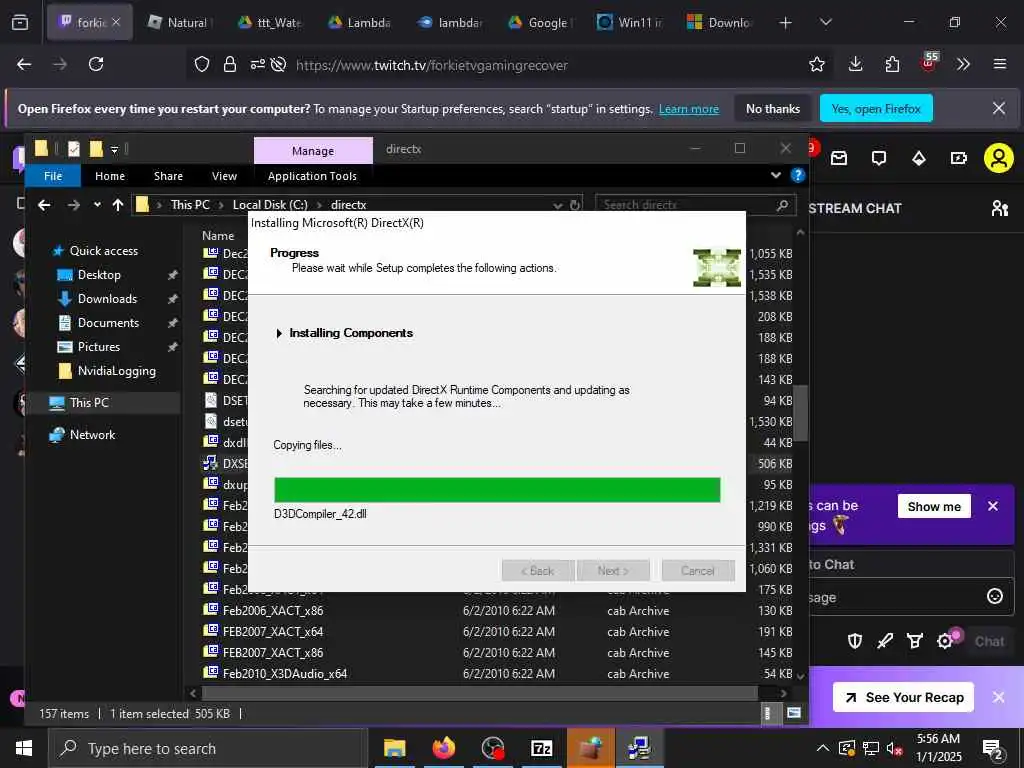Open the Twitch user avatar menu
Image resolution: width=1024 pixels, height=768 pixels.
point(999,158)
